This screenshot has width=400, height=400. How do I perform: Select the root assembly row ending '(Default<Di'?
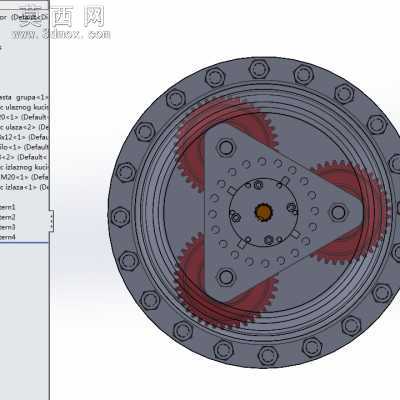[x=24, y=17]
